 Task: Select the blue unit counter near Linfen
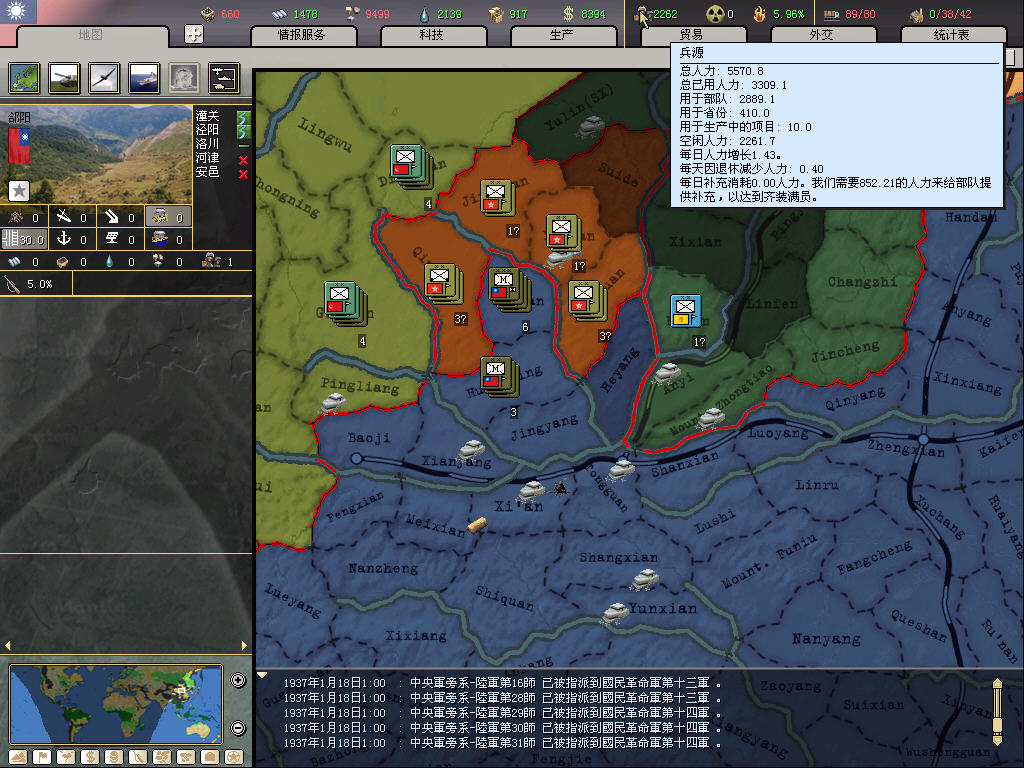pyautogui.click(x=686, y=310)
